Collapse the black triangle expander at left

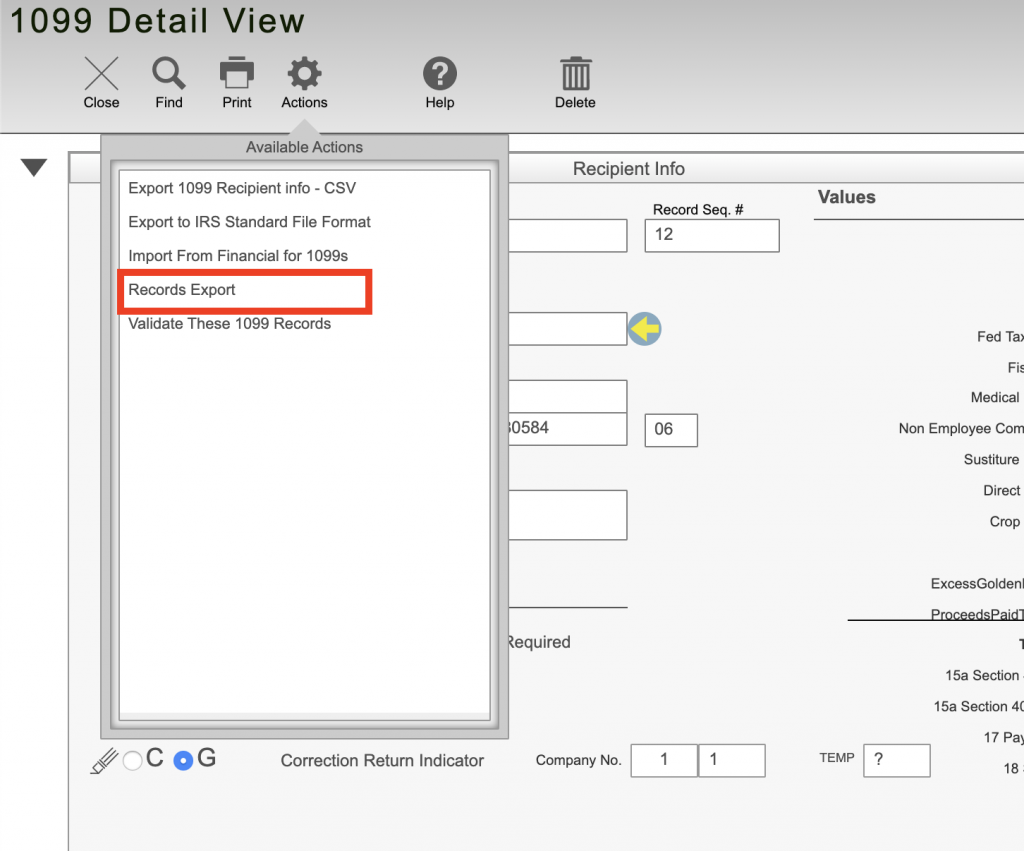[34, 168]
